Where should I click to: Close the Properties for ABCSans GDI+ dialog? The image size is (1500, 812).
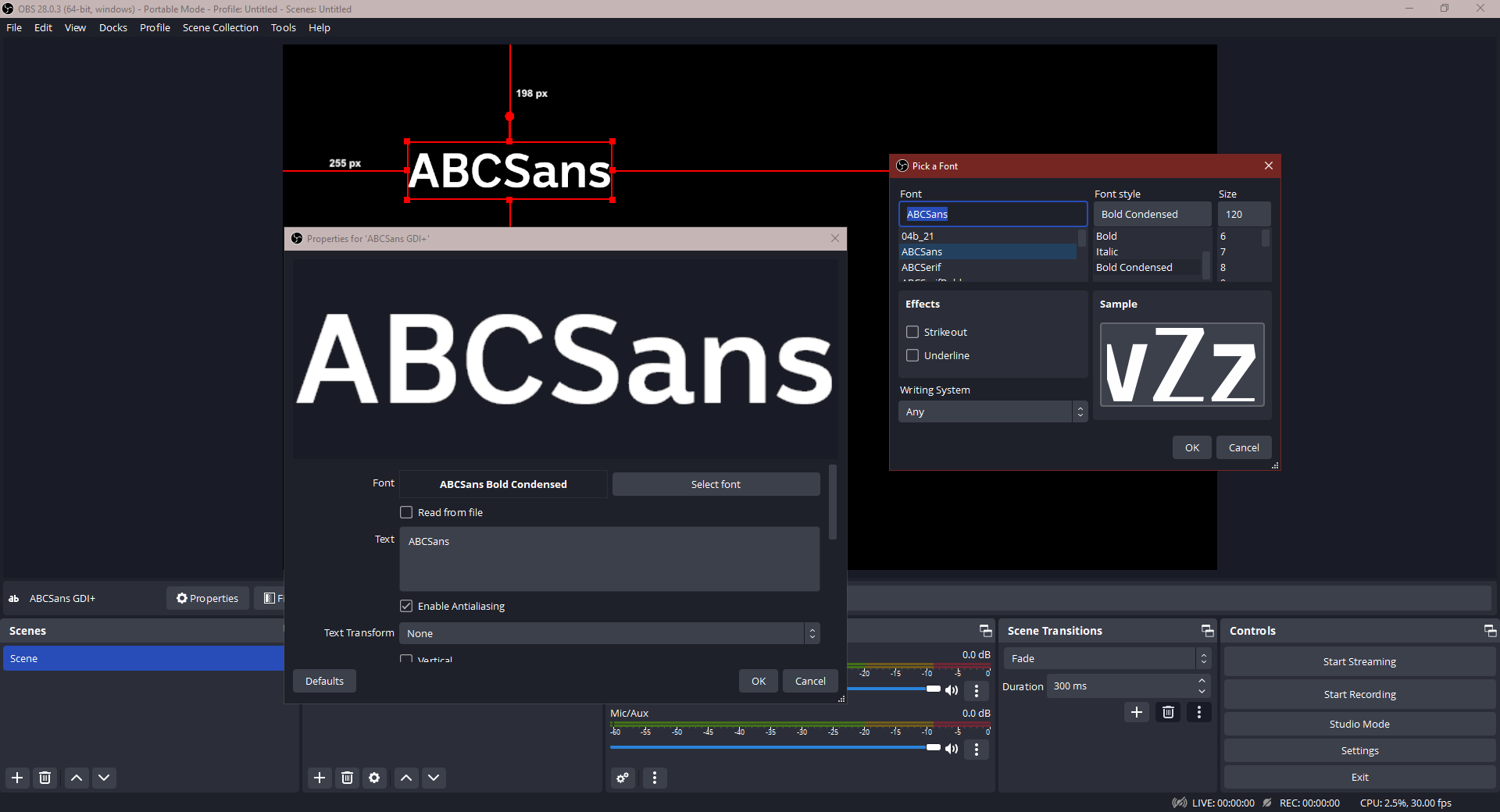pos(835,238)
